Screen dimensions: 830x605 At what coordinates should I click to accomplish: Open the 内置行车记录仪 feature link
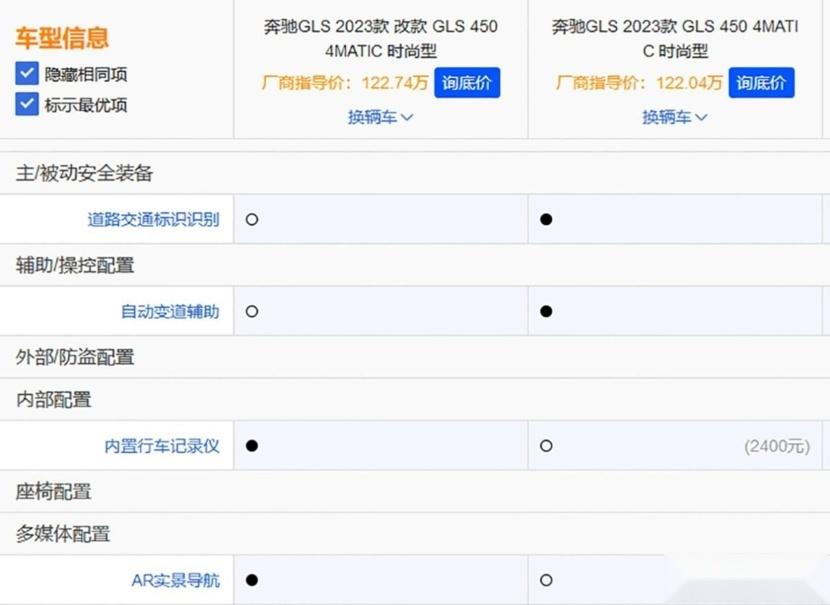pos(162,446)
